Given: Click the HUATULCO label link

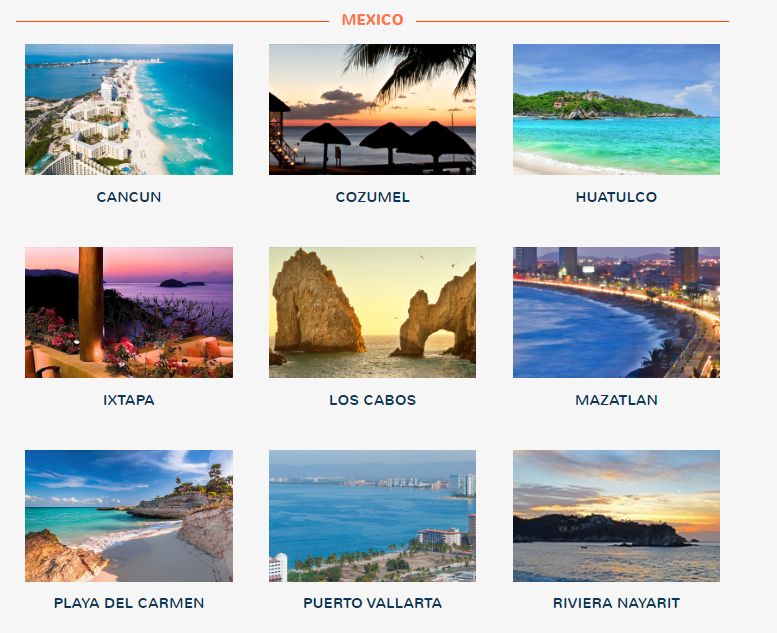Looking at the screenshot, I should [x=616, y=197].
